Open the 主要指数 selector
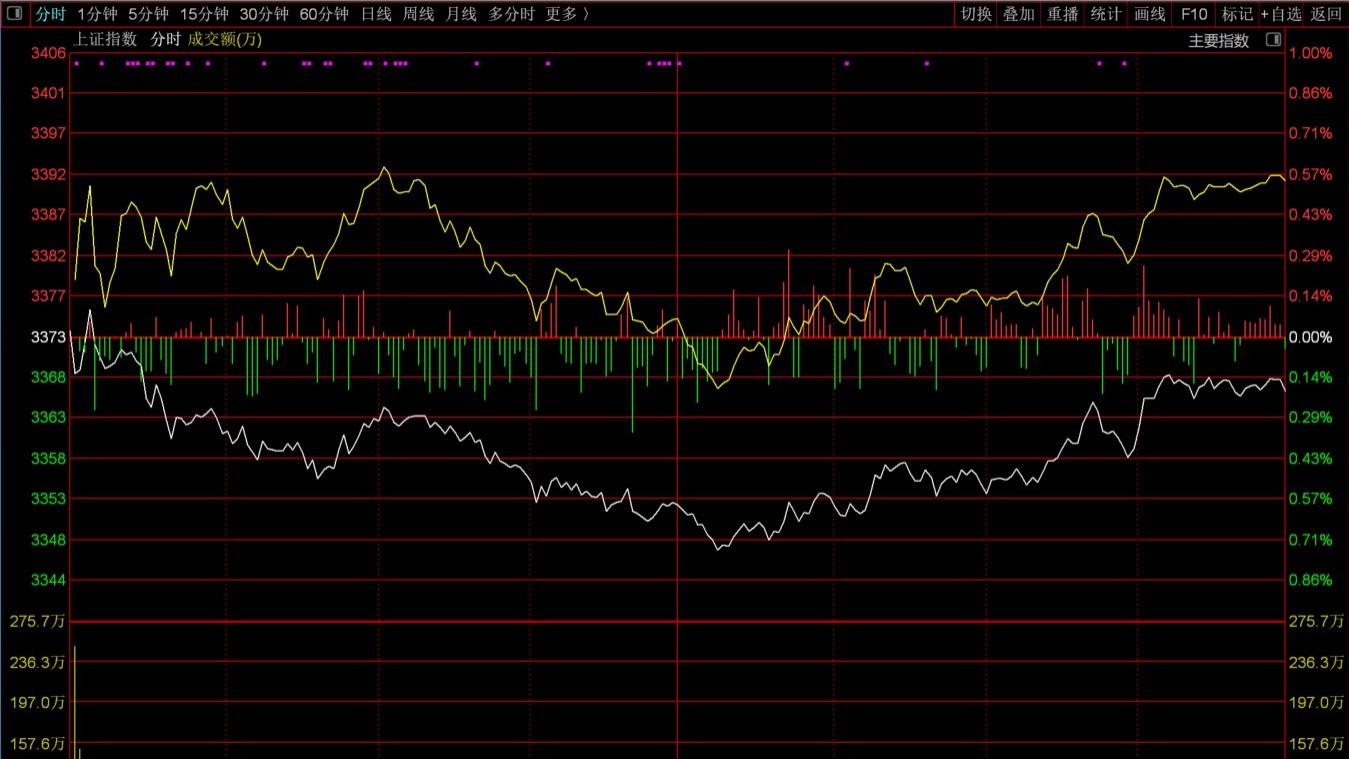Screen dimensions: 1349x759 [1219, 41]
